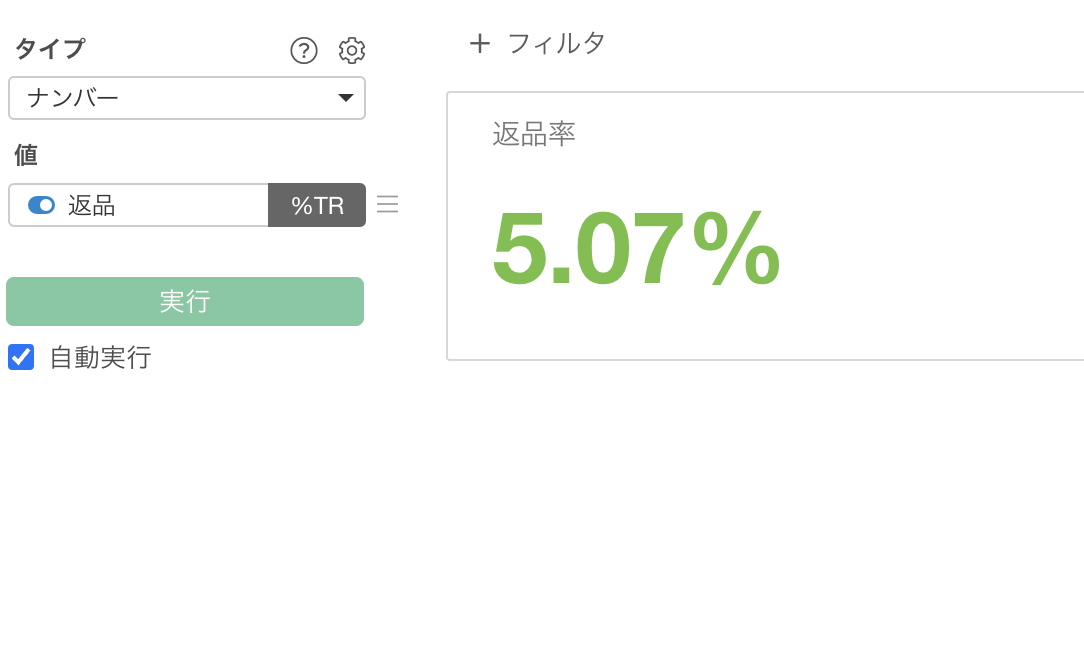
Task: Click the plus icon beside フィルタ
Action: click(x=480, y=43)
